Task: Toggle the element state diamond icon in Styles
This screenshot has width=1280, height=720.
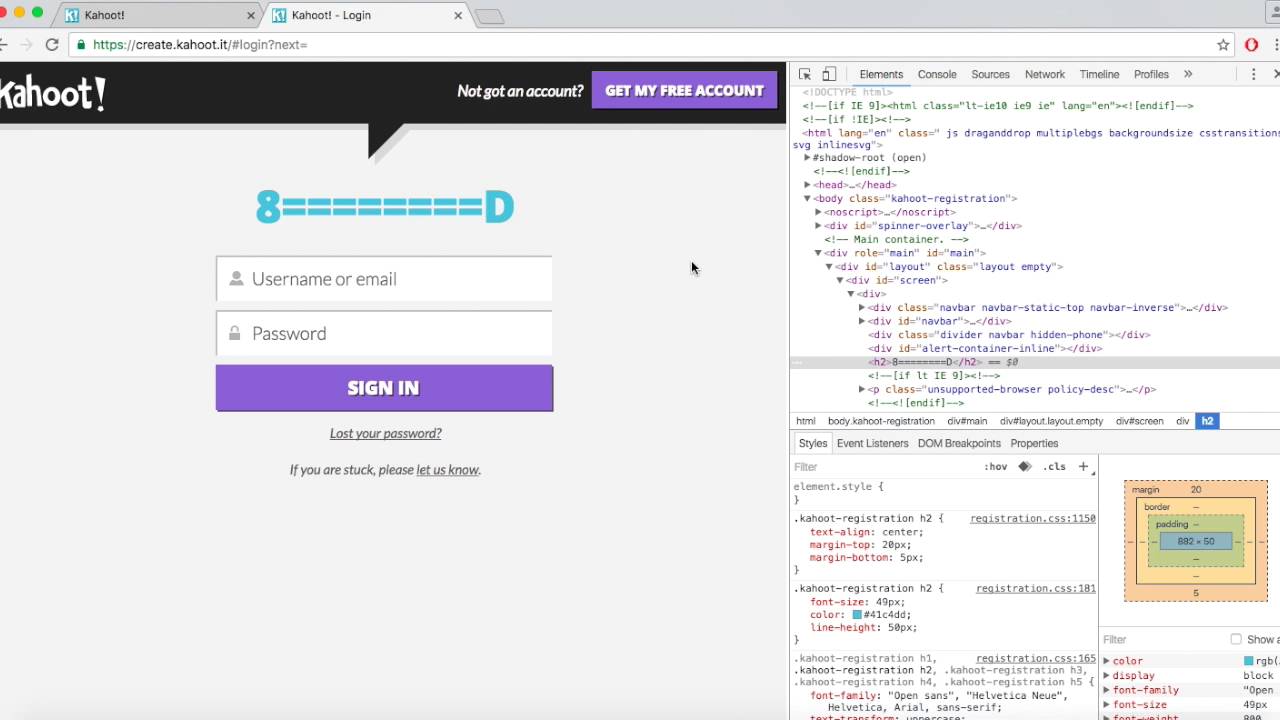Action: [1024, 467]
